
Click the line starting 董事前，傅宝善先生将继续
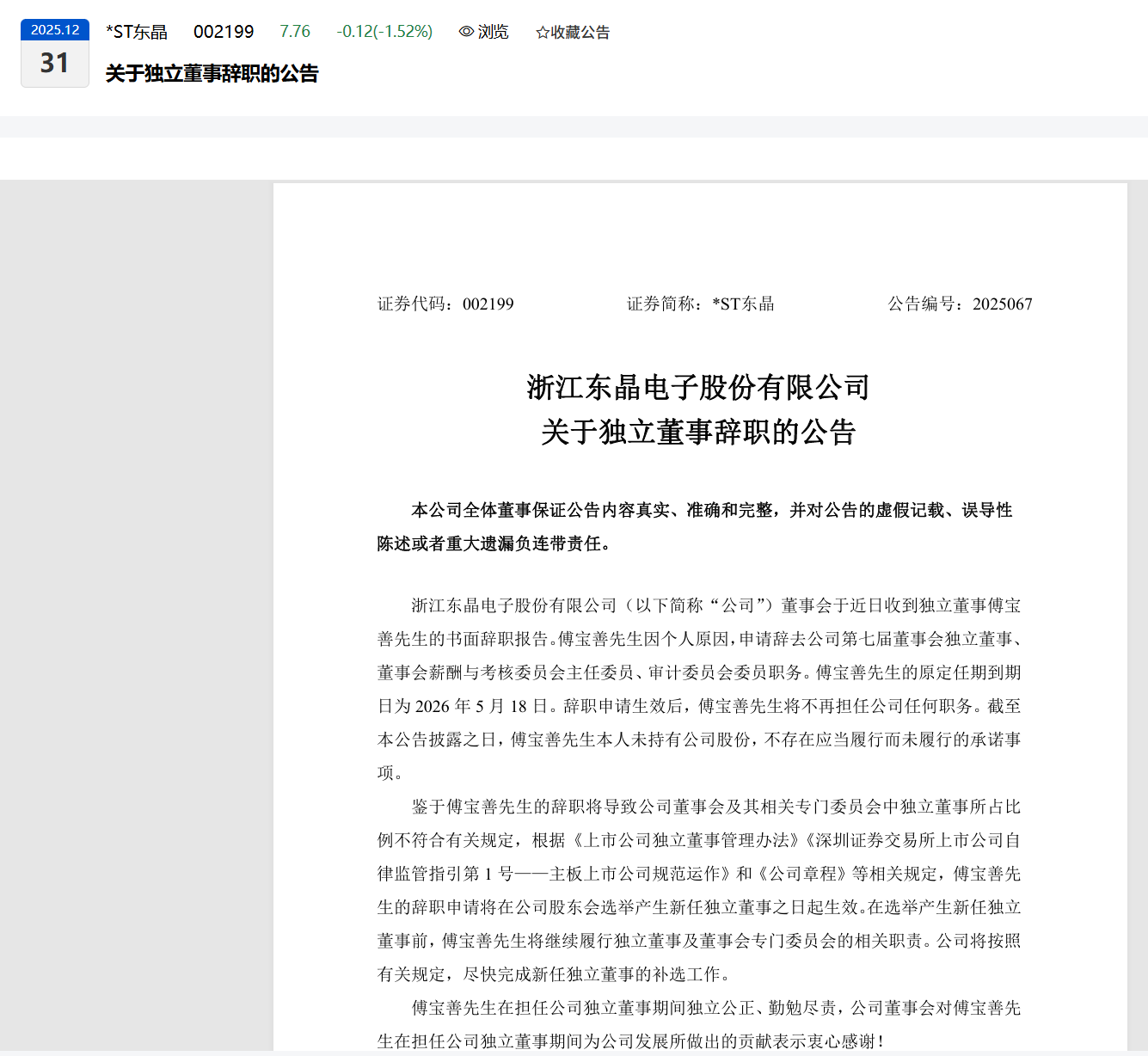[x=699, y=941]
